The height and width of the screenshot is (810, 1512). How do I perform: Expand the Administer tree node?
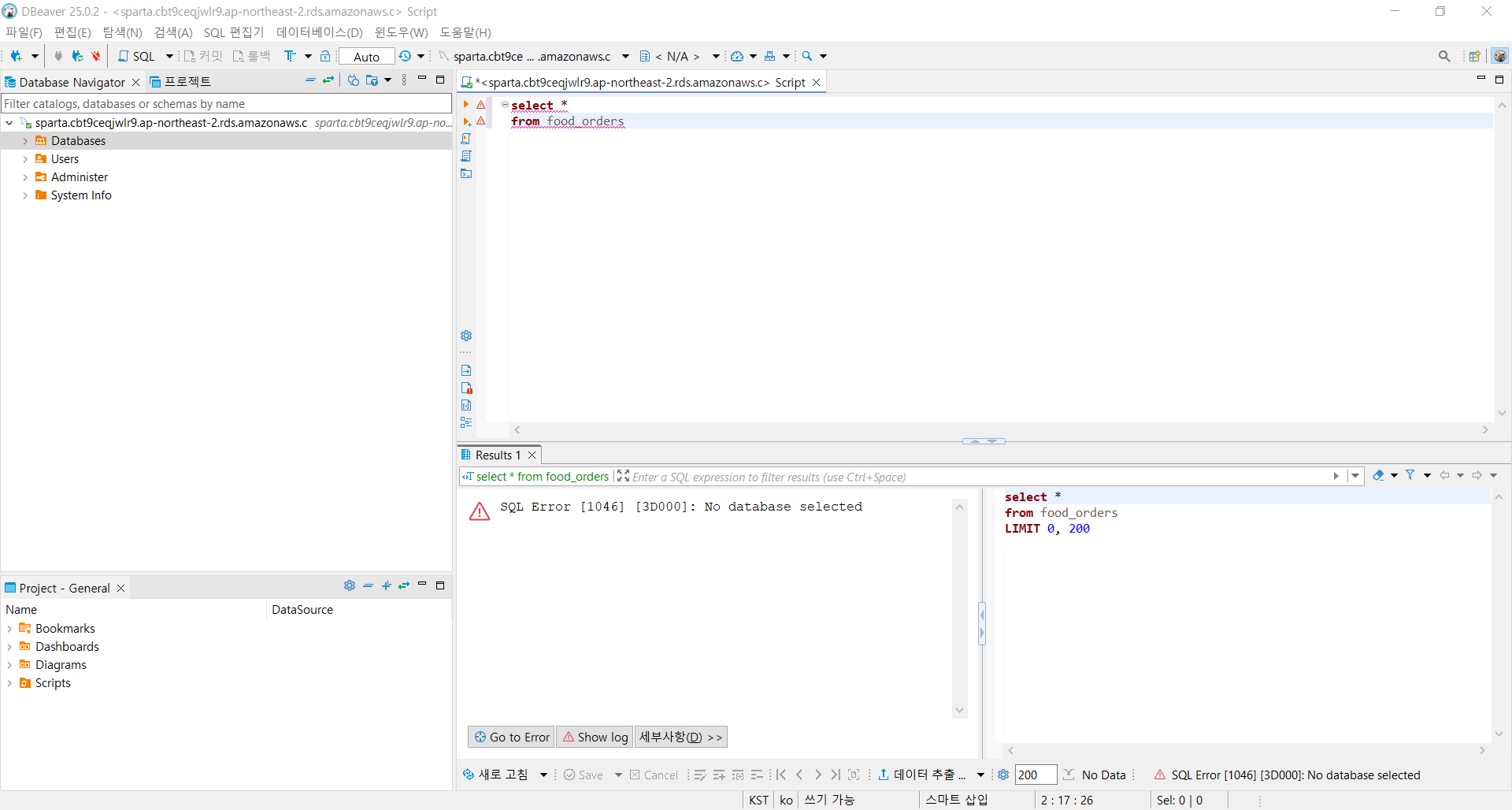point(25,177)
